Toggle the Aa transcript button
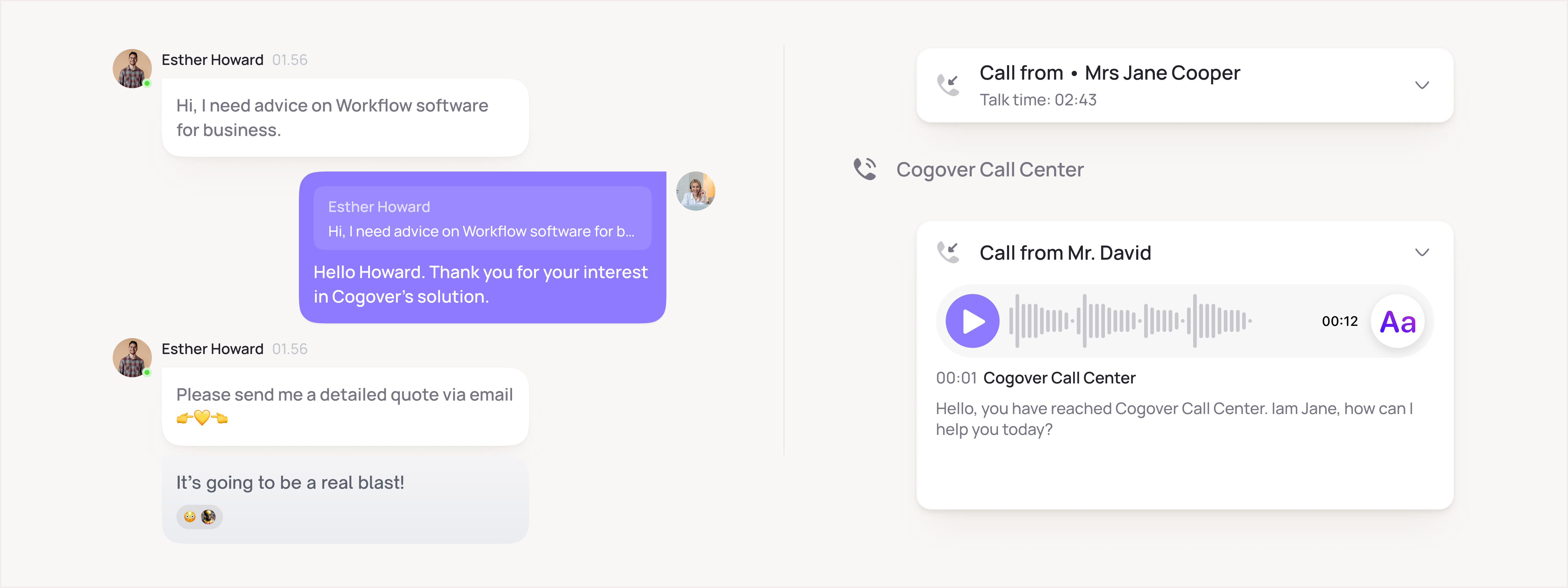The width and height of the screenshot is (1568, 588). [x=1397, y=321]
